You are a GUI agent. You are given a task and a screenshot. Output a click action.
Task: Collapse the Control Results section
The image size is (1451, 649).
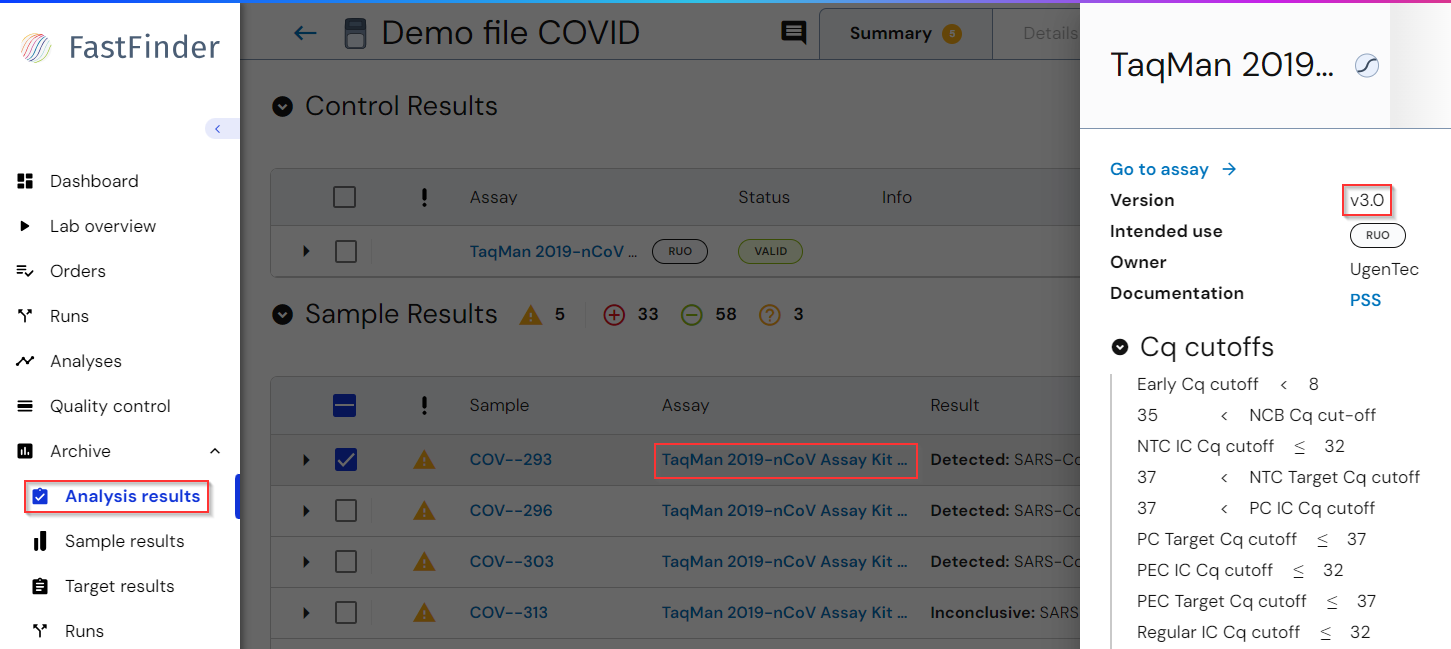point(283,106)
